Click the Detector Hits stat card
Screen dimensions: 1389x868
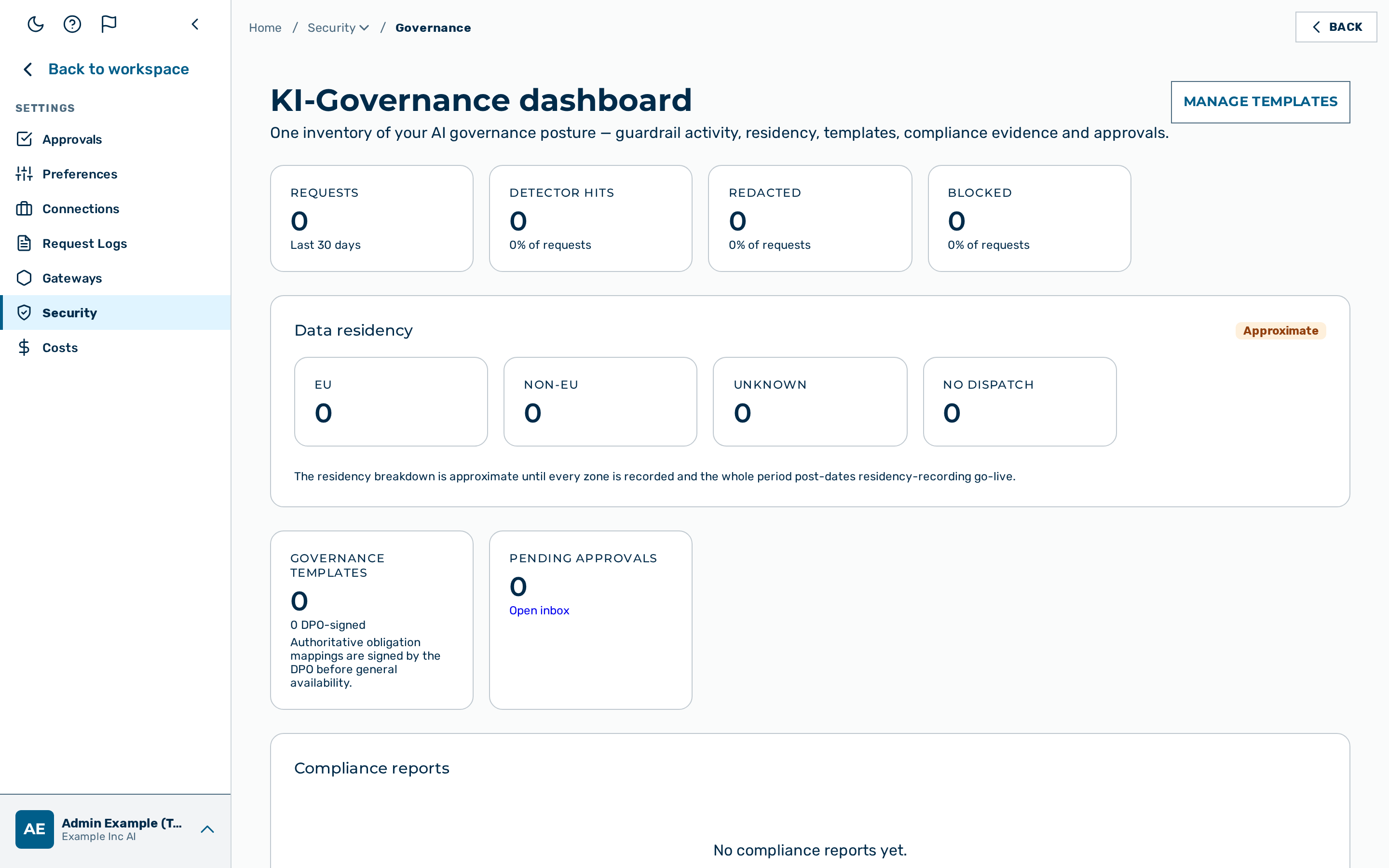591,218
